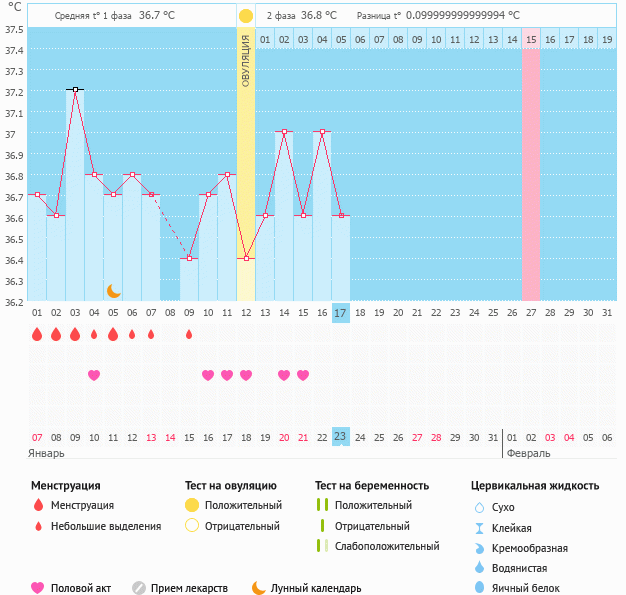Select the highlighted date 23 in January
The image size is (626, 595).
click(x=341, y=437)
